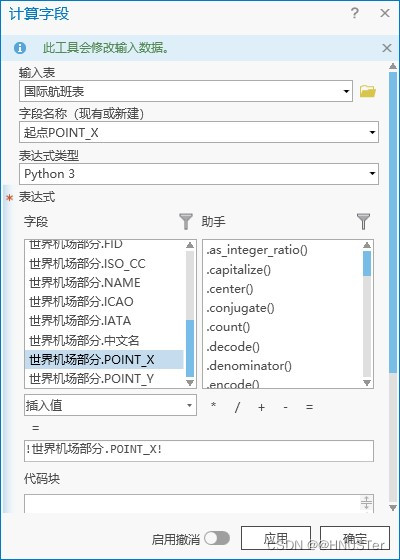Screen dimensions: 400x560
Task: Choose helper .denominator()
Action: 249,366
